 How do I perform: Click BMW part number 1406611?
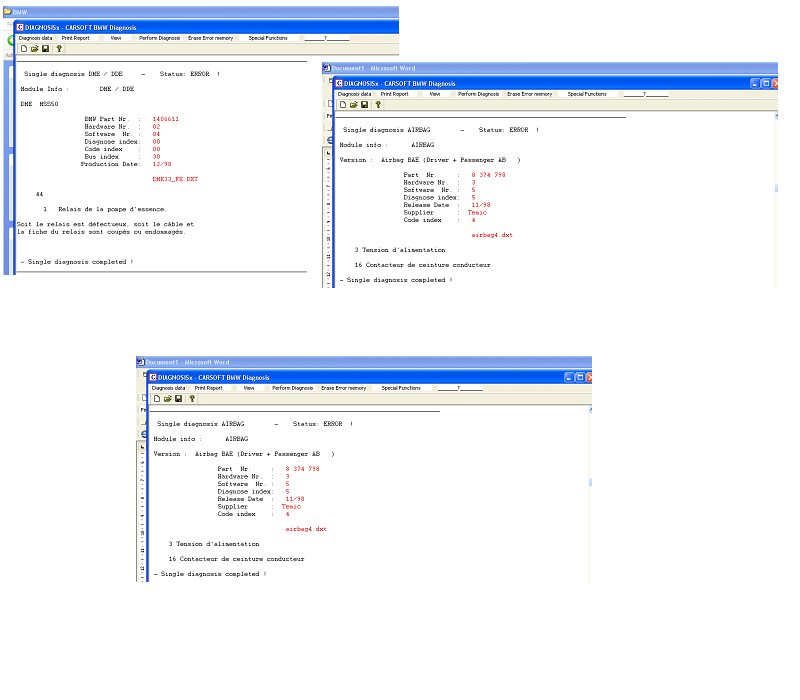166,119
